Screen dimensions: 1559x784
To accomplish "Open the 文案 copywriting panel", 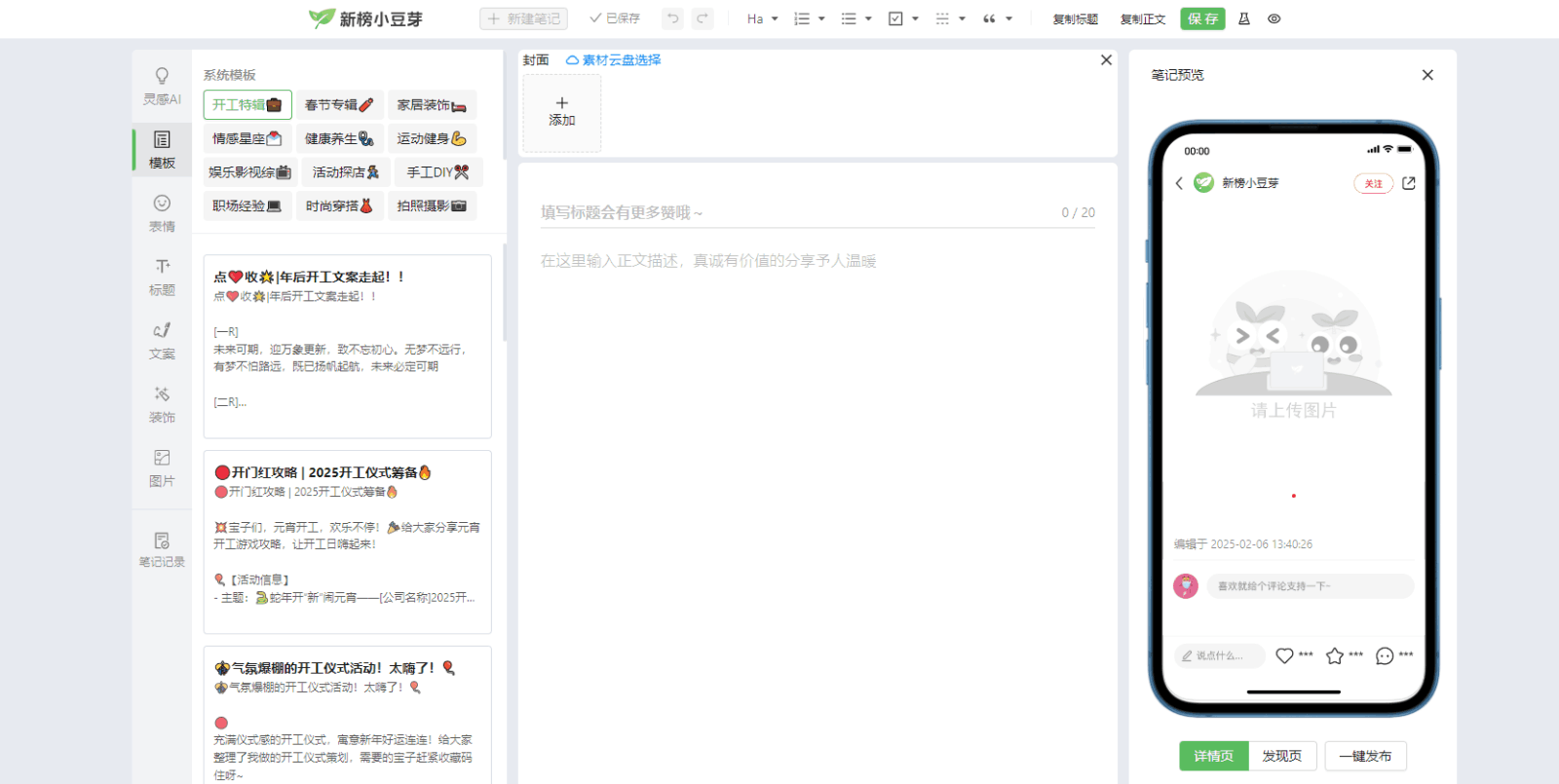I will [x=162, y=340].
